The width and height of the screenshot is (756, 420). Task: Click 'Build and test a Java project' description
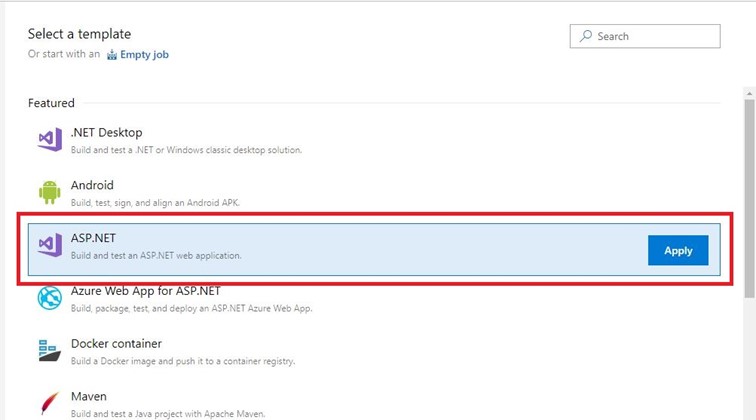pos(168,414)
